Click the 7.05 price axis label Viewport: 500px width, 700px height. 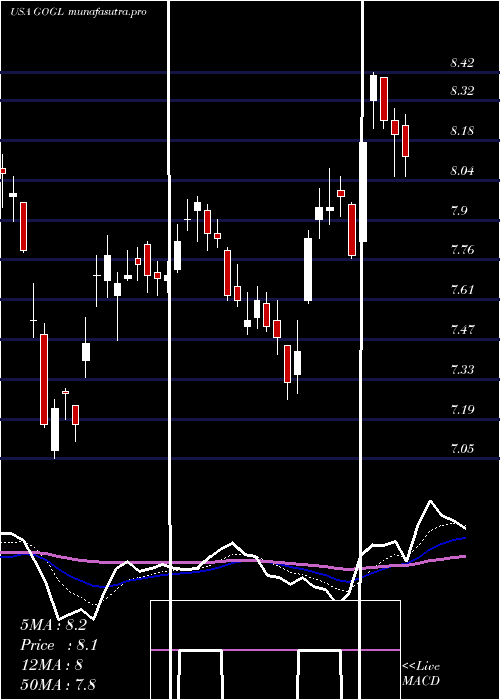point(462,449)
